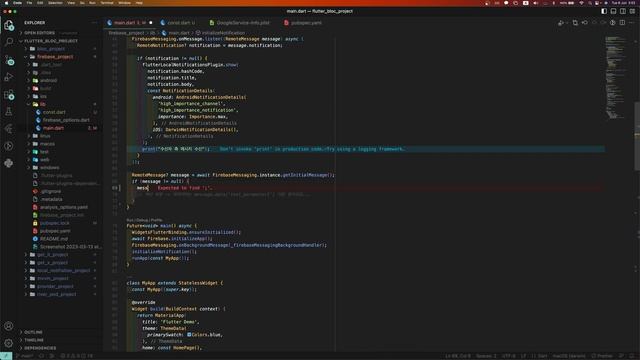Click the blue Colors.blue swatch in code
This screenshot has width=640, height=360.
tap(189, 335)
